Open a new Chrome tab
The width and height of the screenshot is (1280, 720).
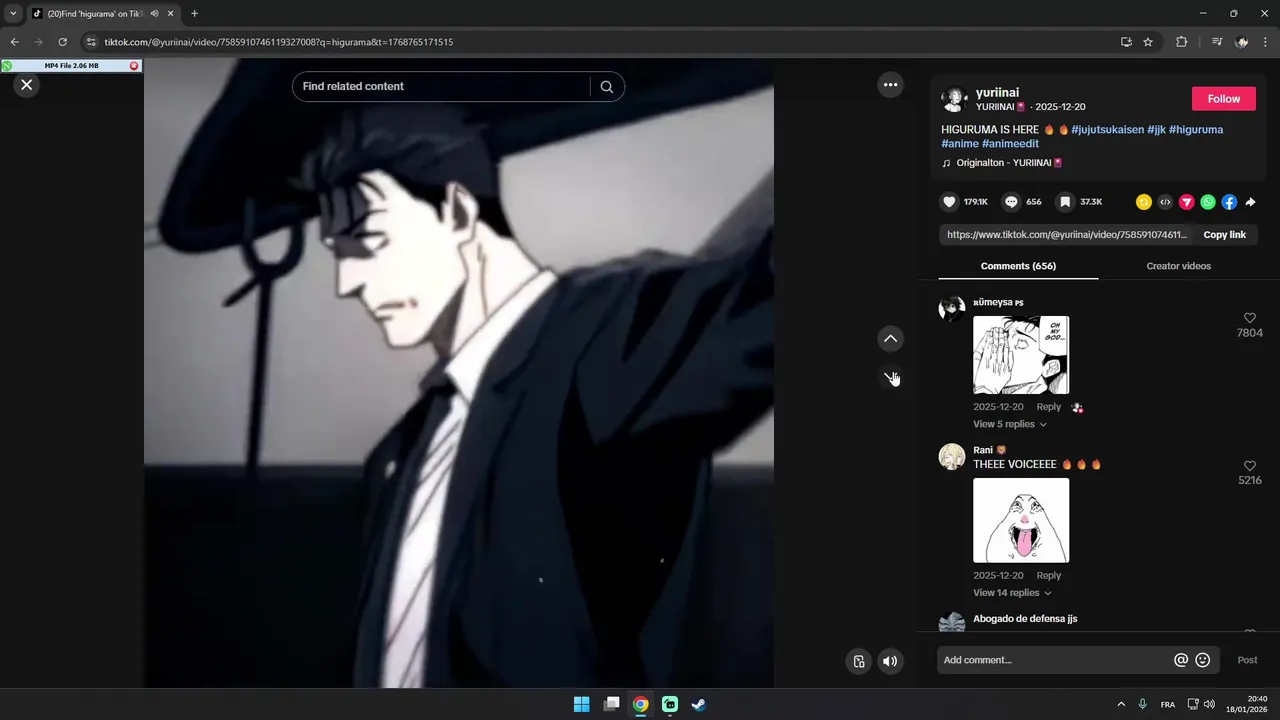[194, 14]
